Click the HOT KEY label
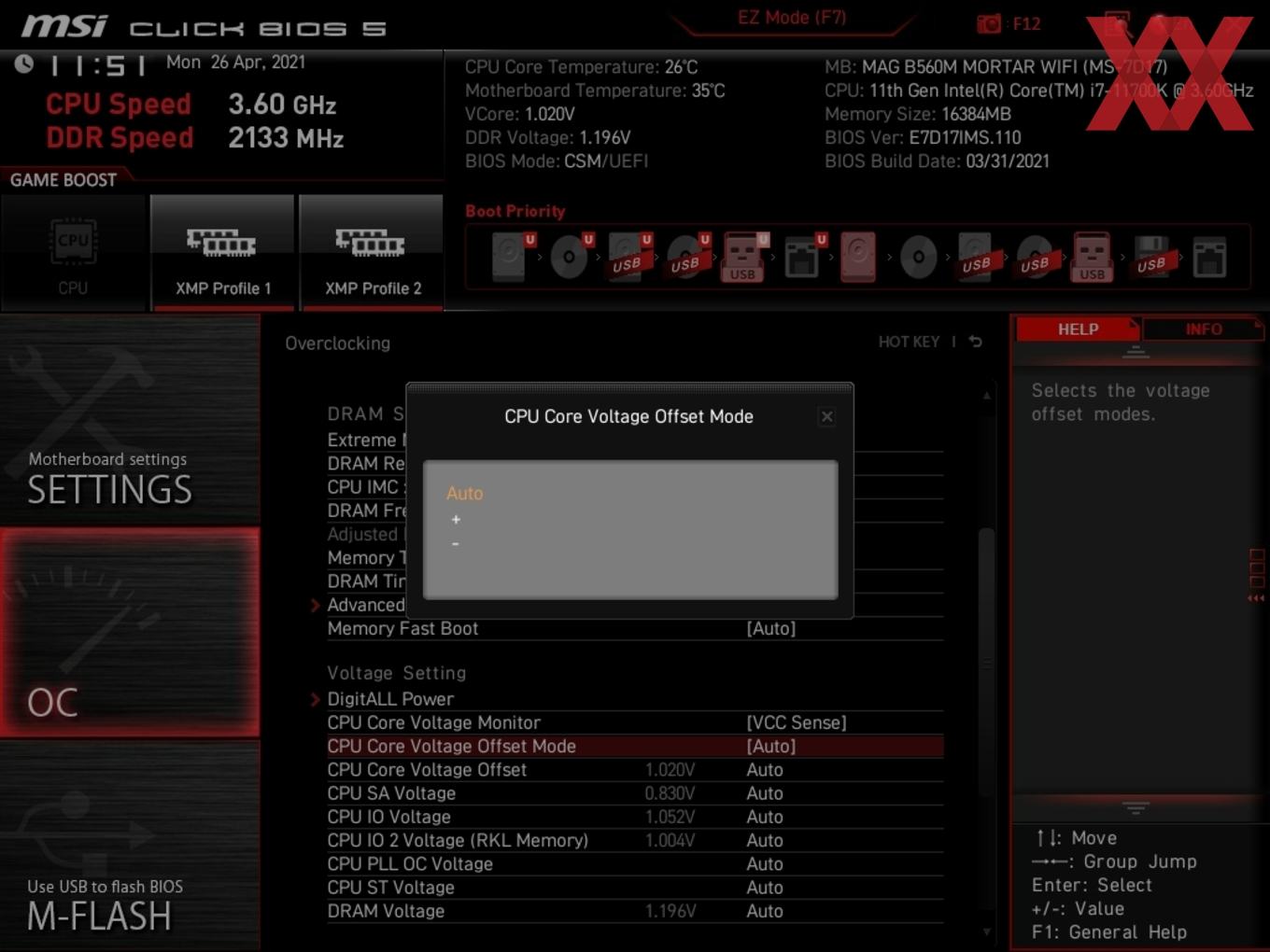The image size is (1270, 952). [909, 342]
